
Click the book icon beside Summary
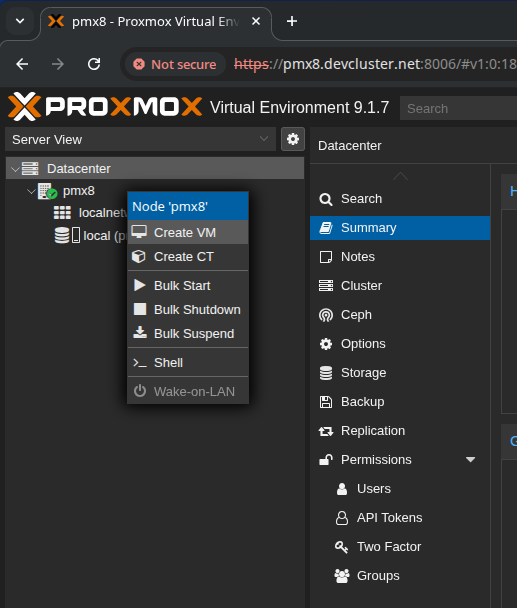point(326,228)
